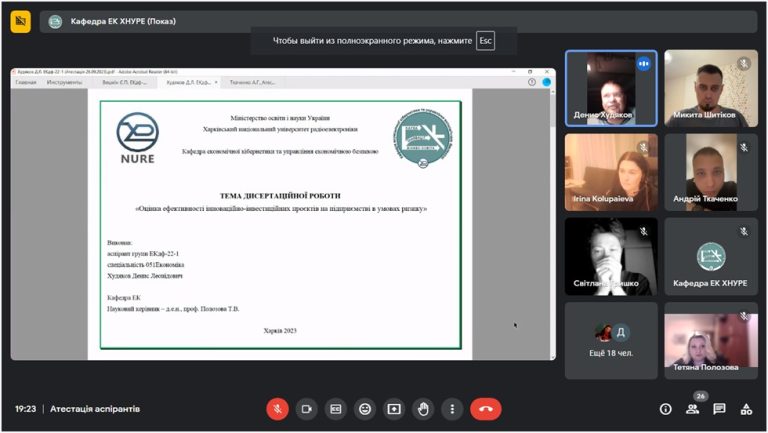
Task: Enable closed captions
Action: coord(336,409)
